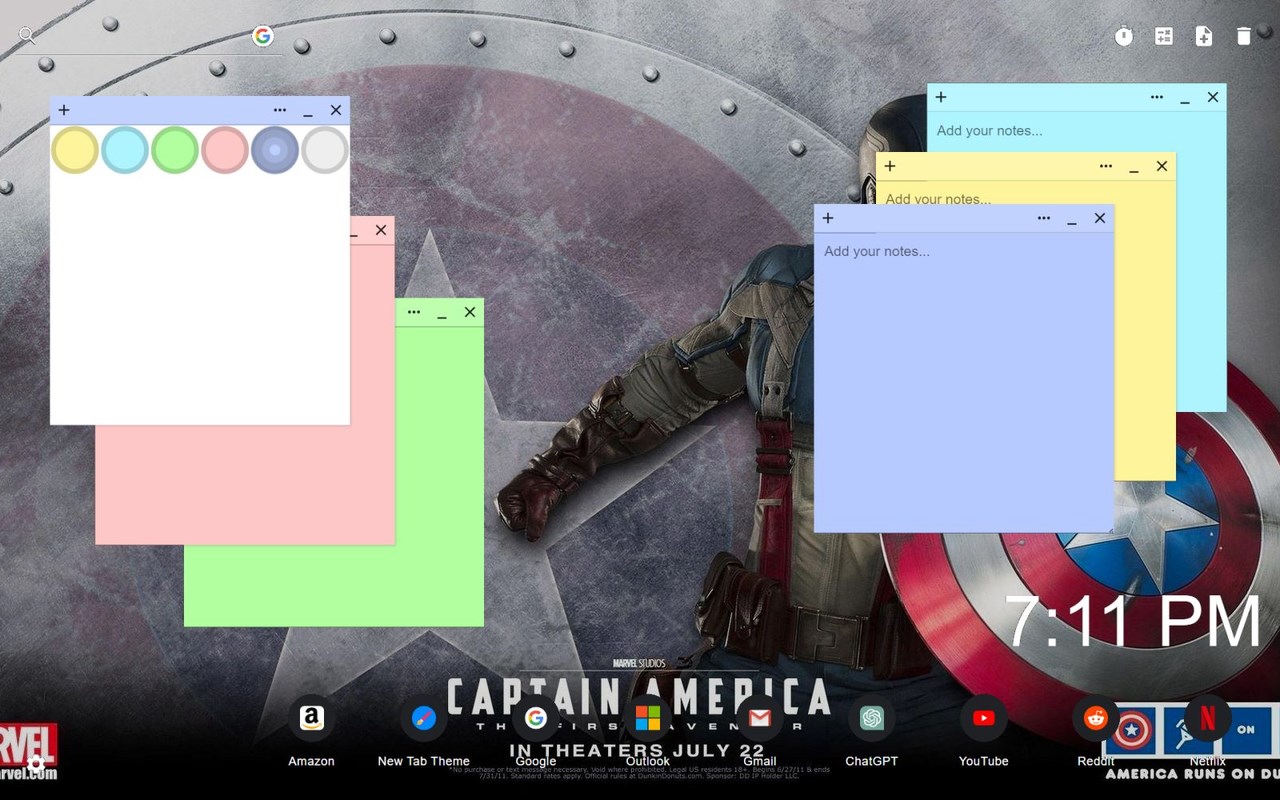Open the three-dot menu on the blue note
The image size is (1280, 800).
(x=1044, y=218)
